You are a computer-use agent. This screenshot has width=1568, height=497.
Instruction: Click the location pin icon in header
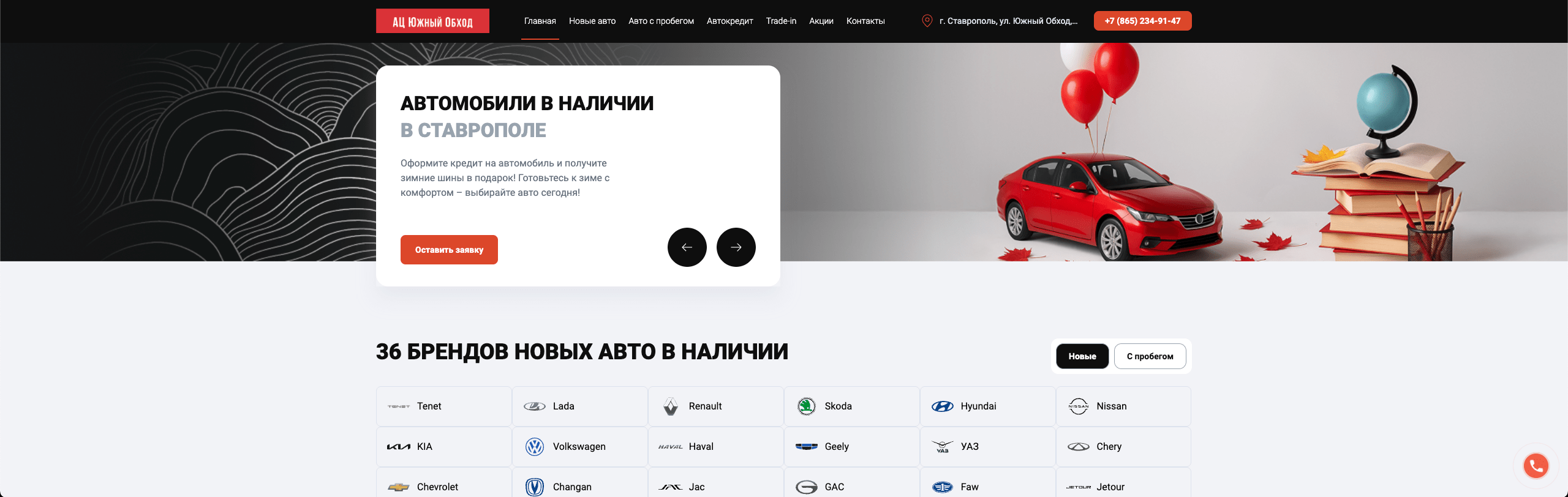tap(927, 21)
